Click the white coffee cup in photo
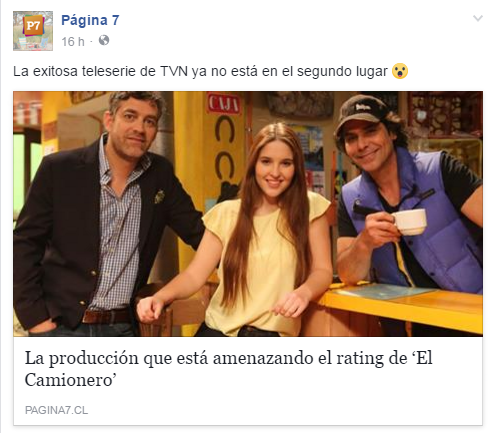495x433 pixels. pyautogui.click(x=409, y=221)
